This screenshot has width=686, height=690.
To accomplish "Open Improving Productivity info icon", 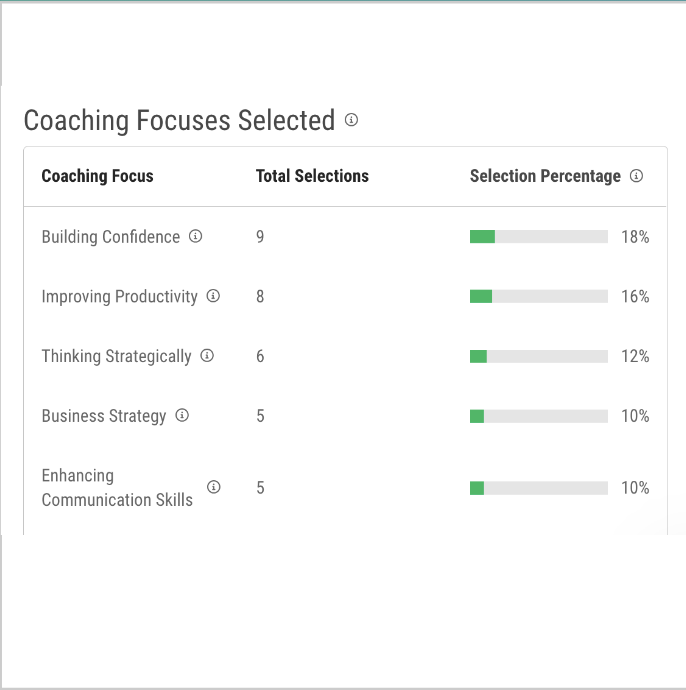I will (x=213, y=296).
